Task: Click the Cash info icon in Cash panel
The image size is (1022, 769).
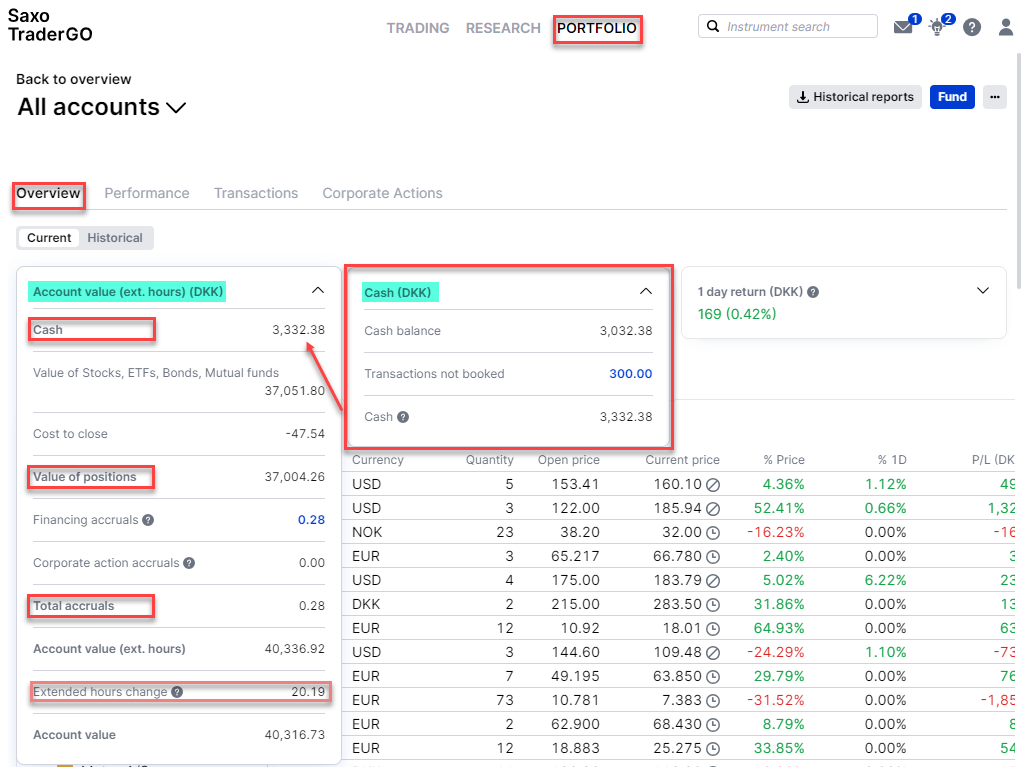Action: tap(403, 417)
